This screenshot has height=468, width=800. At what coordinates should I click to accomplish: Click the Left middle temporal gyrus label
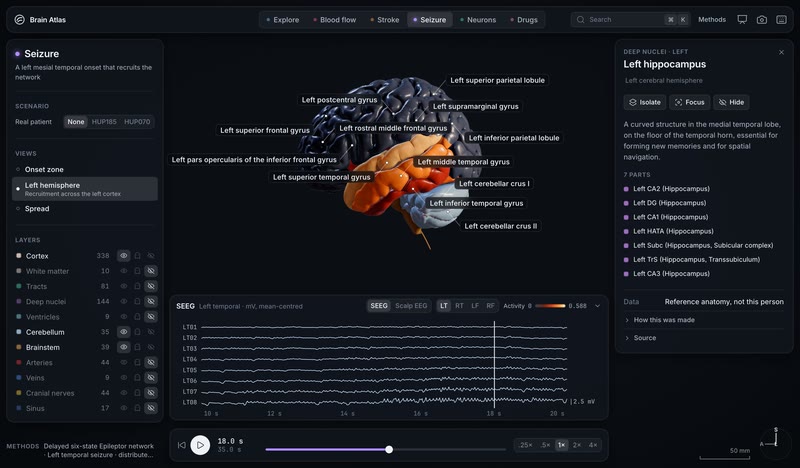[463, 162]
